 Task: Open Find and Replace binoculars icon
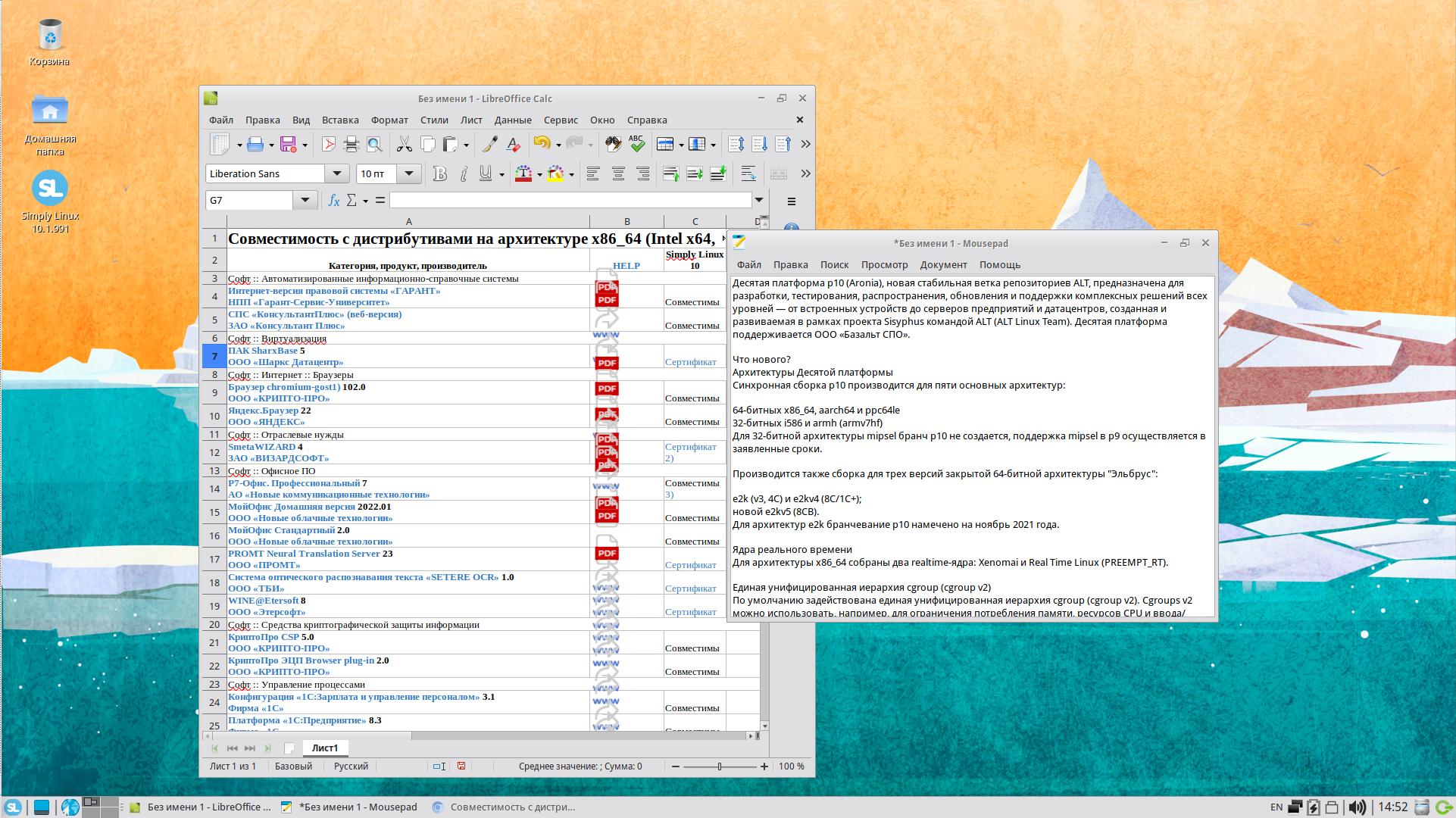pyautogui.click(x=613, y=145)
